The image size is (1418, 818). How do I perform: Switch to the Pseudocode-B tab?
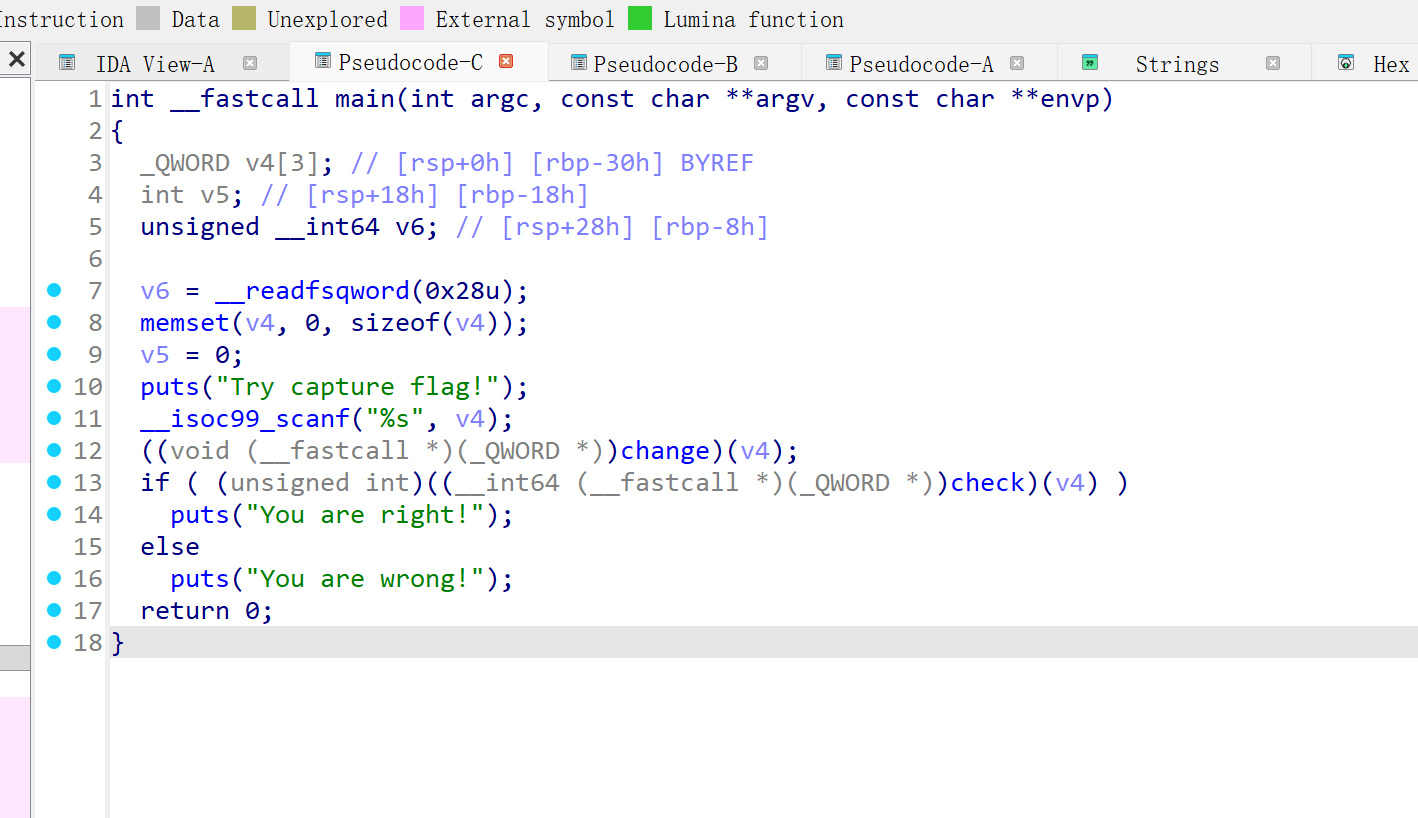[665, 64]
